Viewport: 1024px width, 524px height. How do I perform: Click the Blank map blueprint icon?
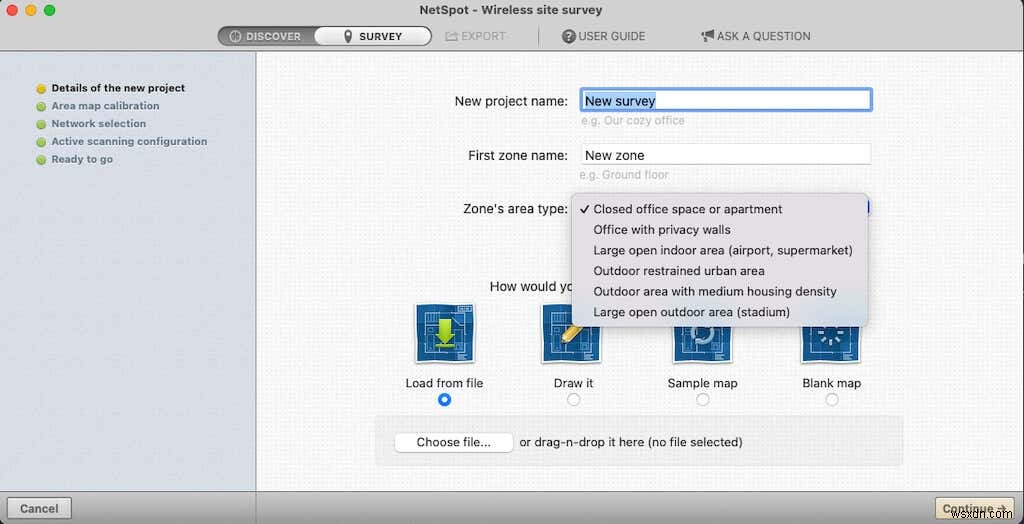[x=831, y=343]
